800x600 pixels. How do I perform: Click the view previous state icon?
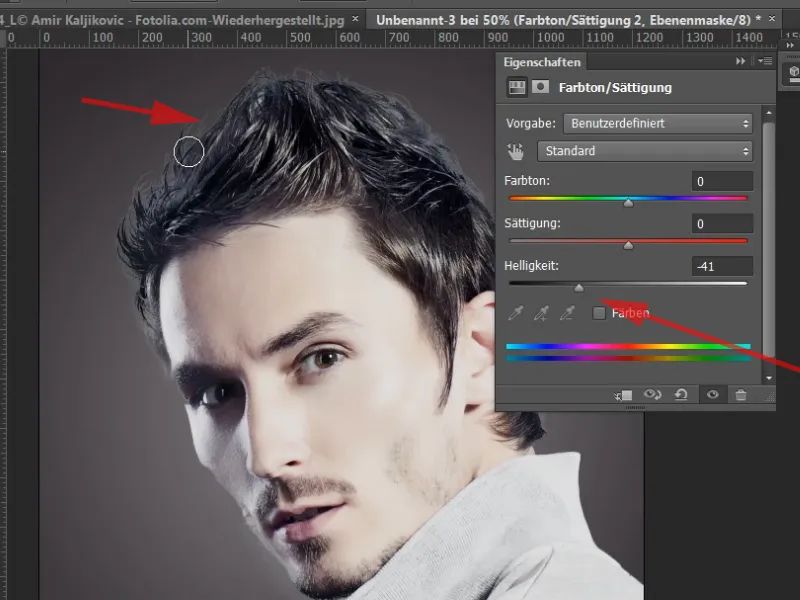[653, 394]
